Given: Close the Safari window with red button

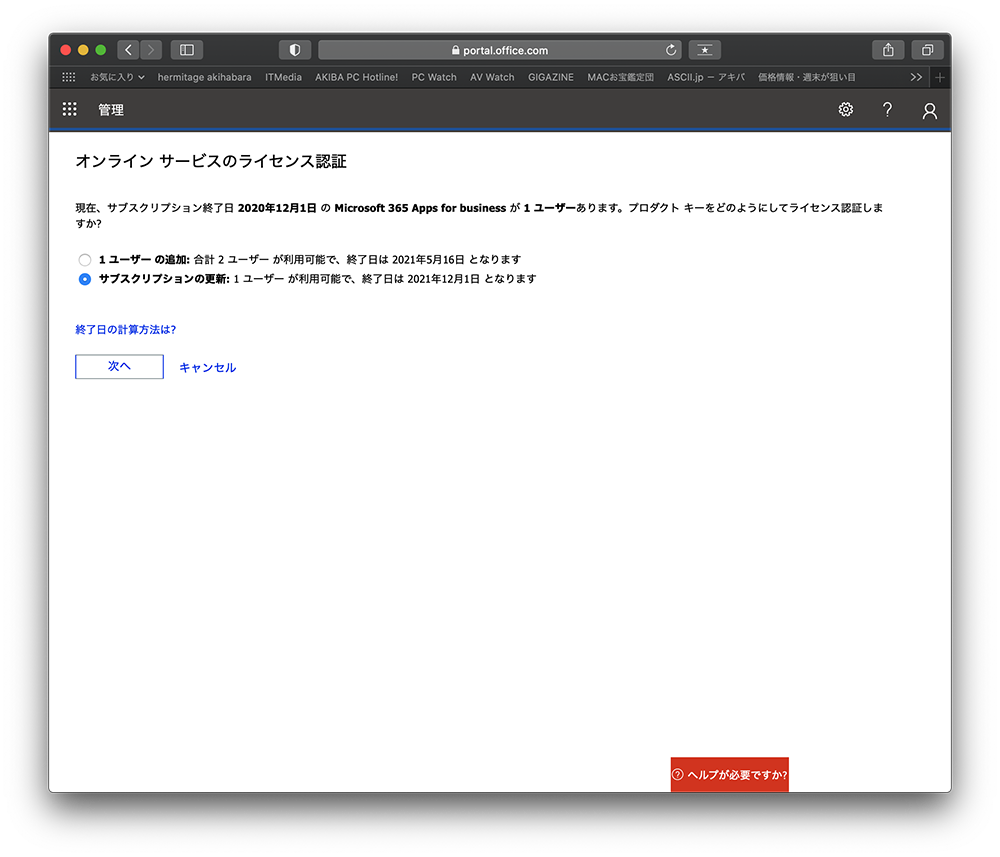Looking at the screenshot, I should coord(66,50).
